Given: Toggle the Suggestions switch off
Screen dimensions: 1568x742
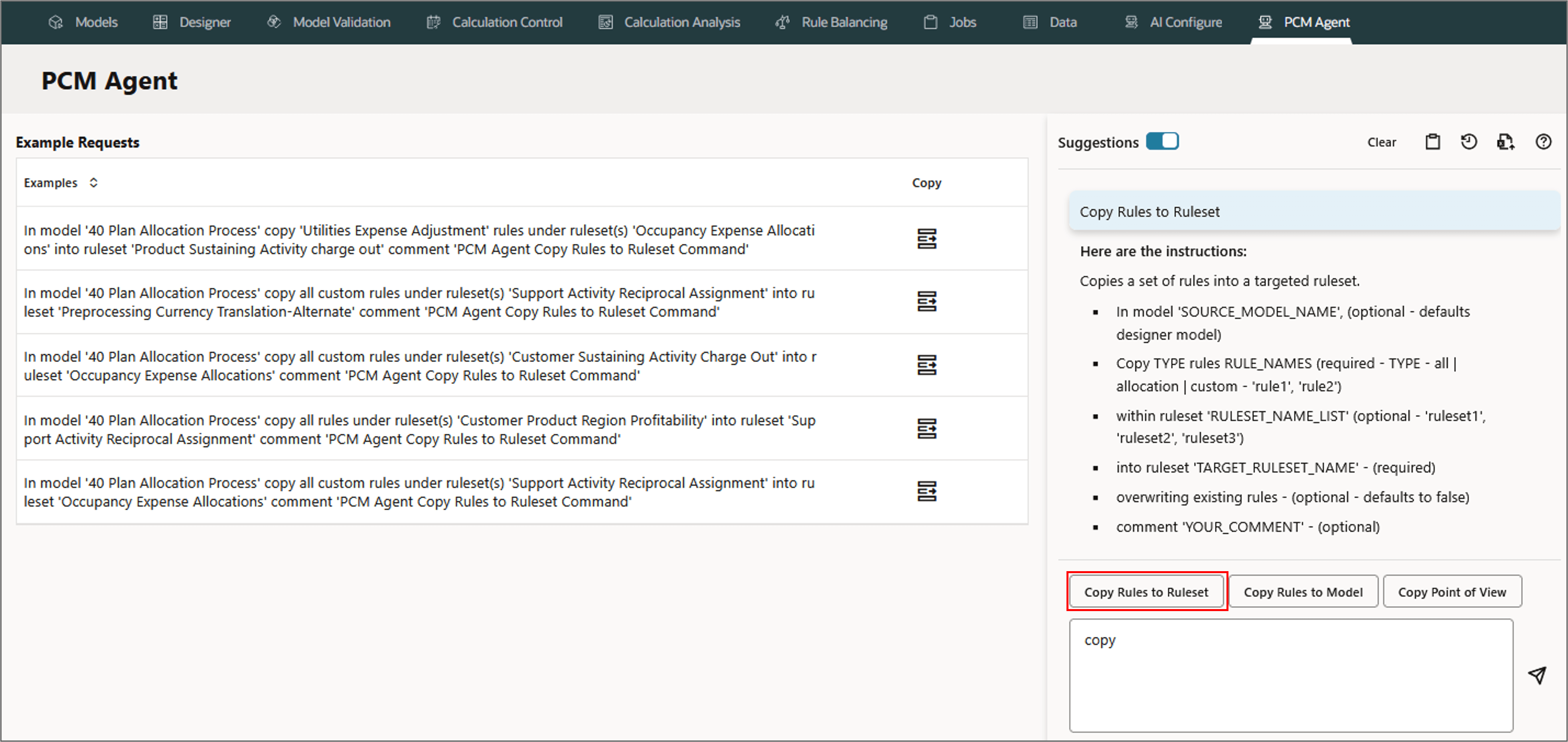Looking at the screenshot, I should [x=1162, y=142].
